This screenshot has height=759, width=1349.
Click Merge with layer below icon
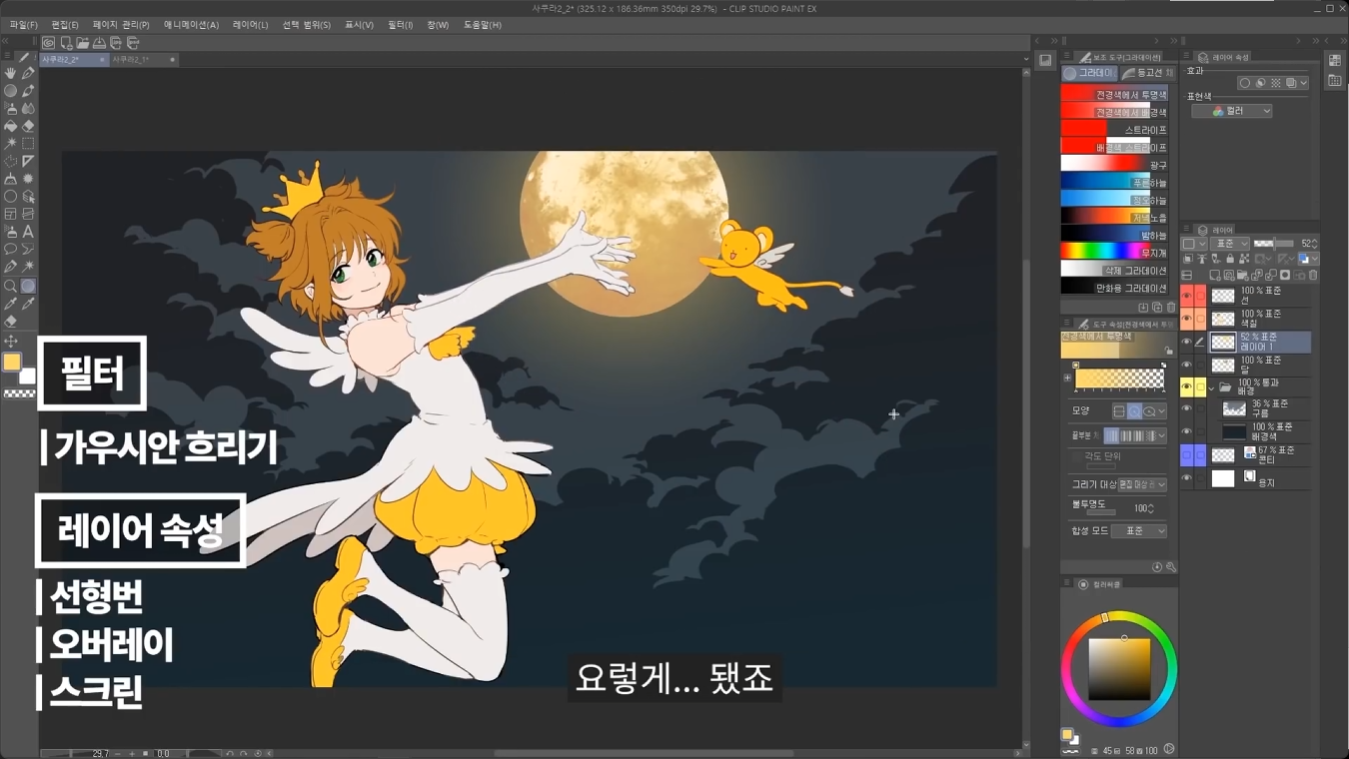[x=1271, y=275]
